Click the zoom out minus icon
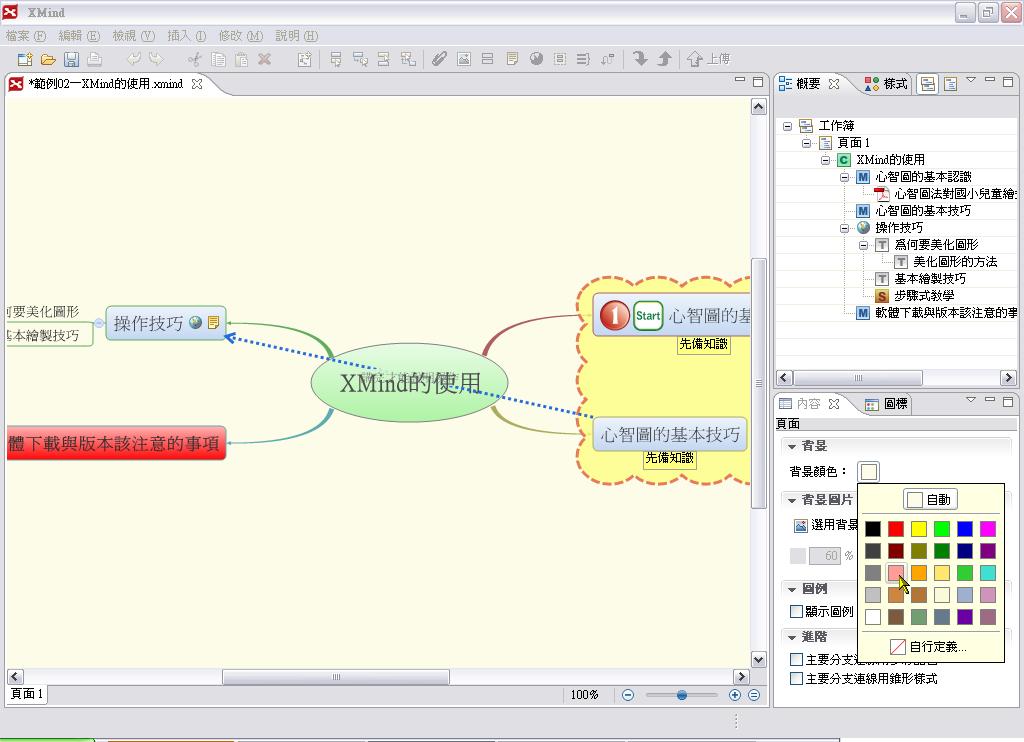 pos(628,695)
